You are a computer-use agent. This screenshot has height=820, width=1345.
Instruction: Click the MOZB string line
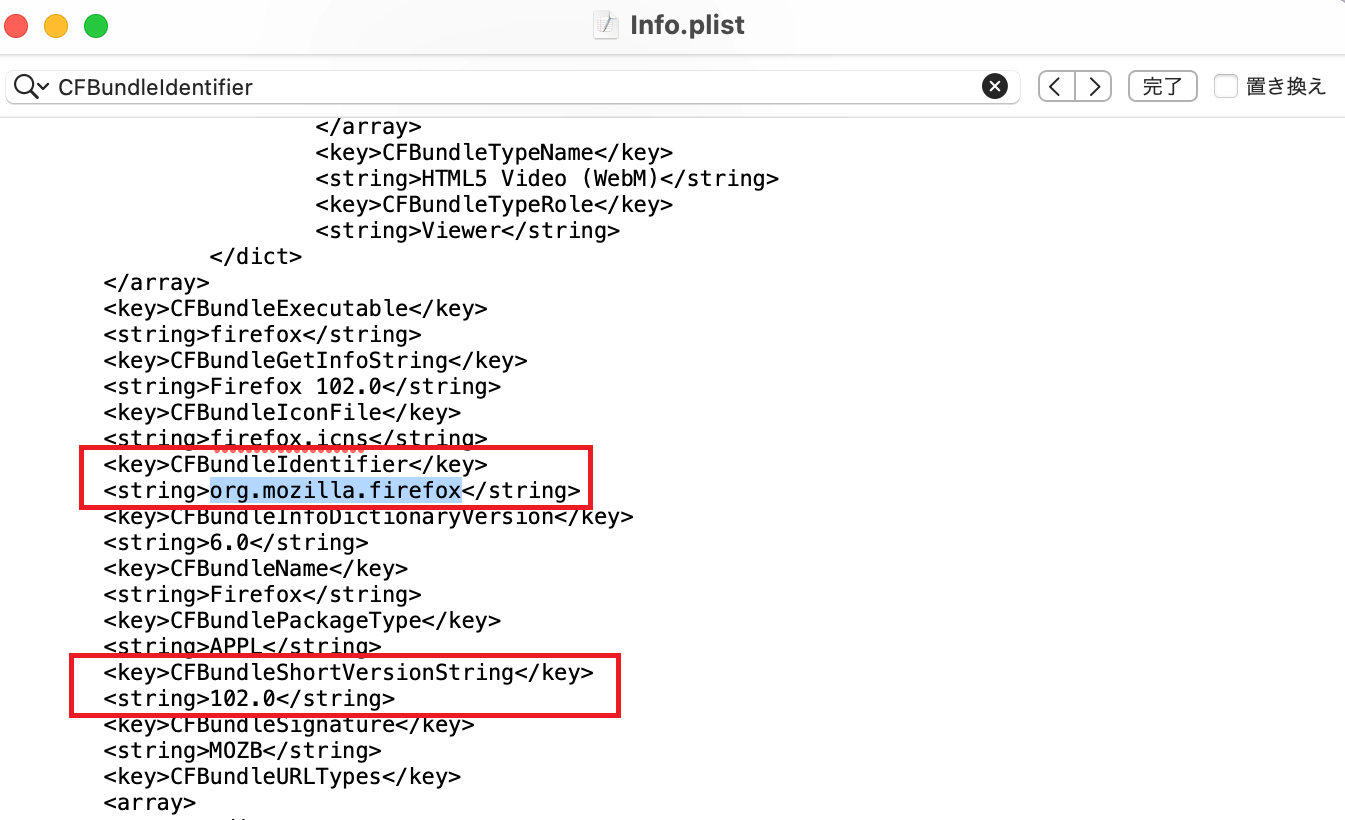242,751
